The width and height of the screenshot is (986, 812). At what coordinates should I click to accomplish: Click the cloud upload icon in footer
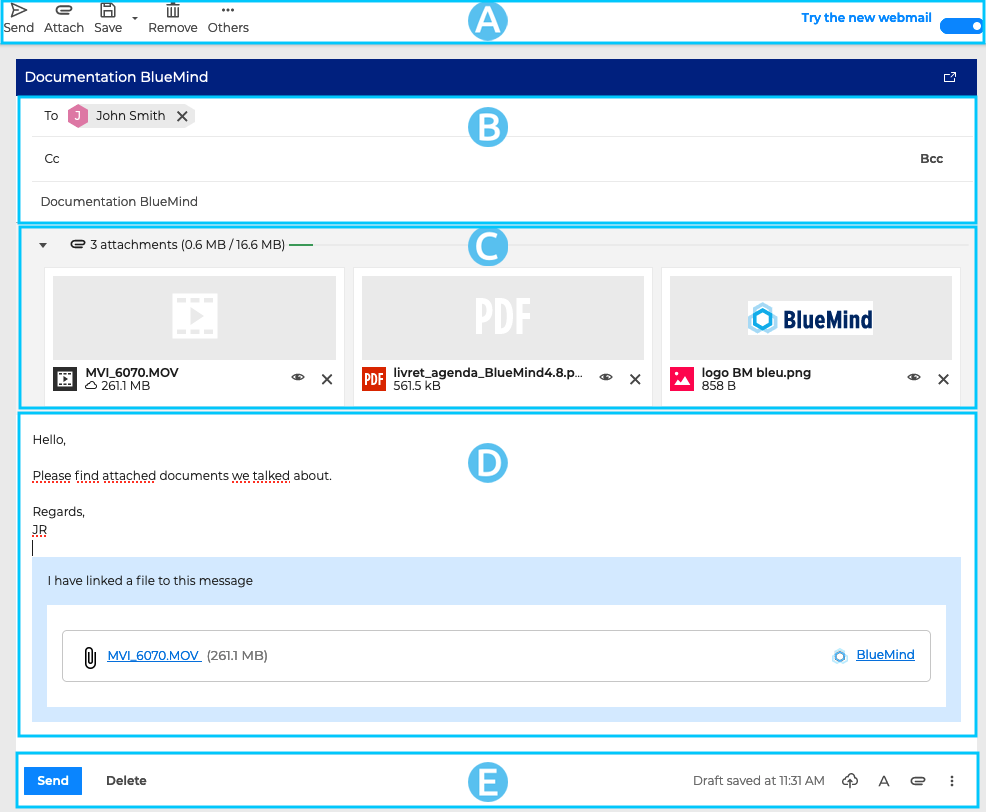[x=850, y=781]
